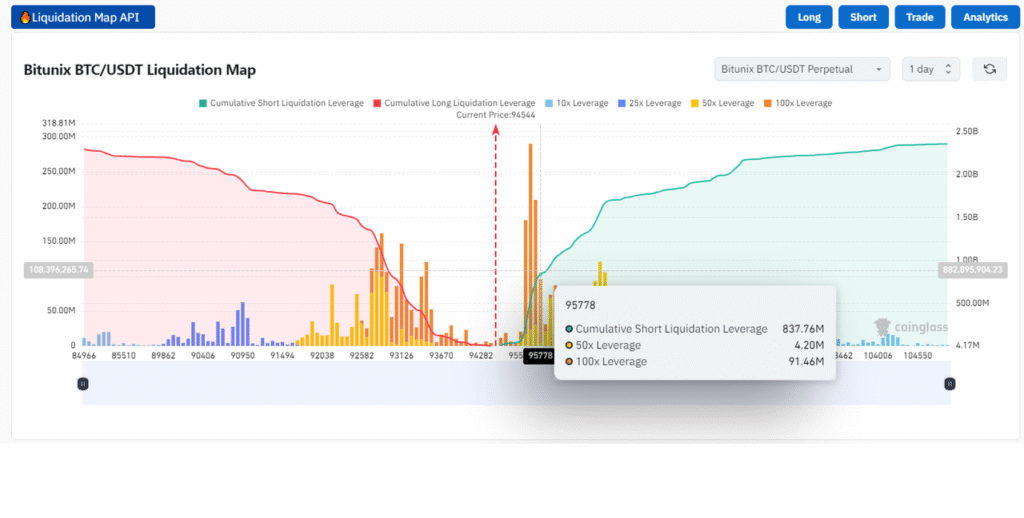
Task: Click the refresh chart icon button
Action: [x=989, y=69]
